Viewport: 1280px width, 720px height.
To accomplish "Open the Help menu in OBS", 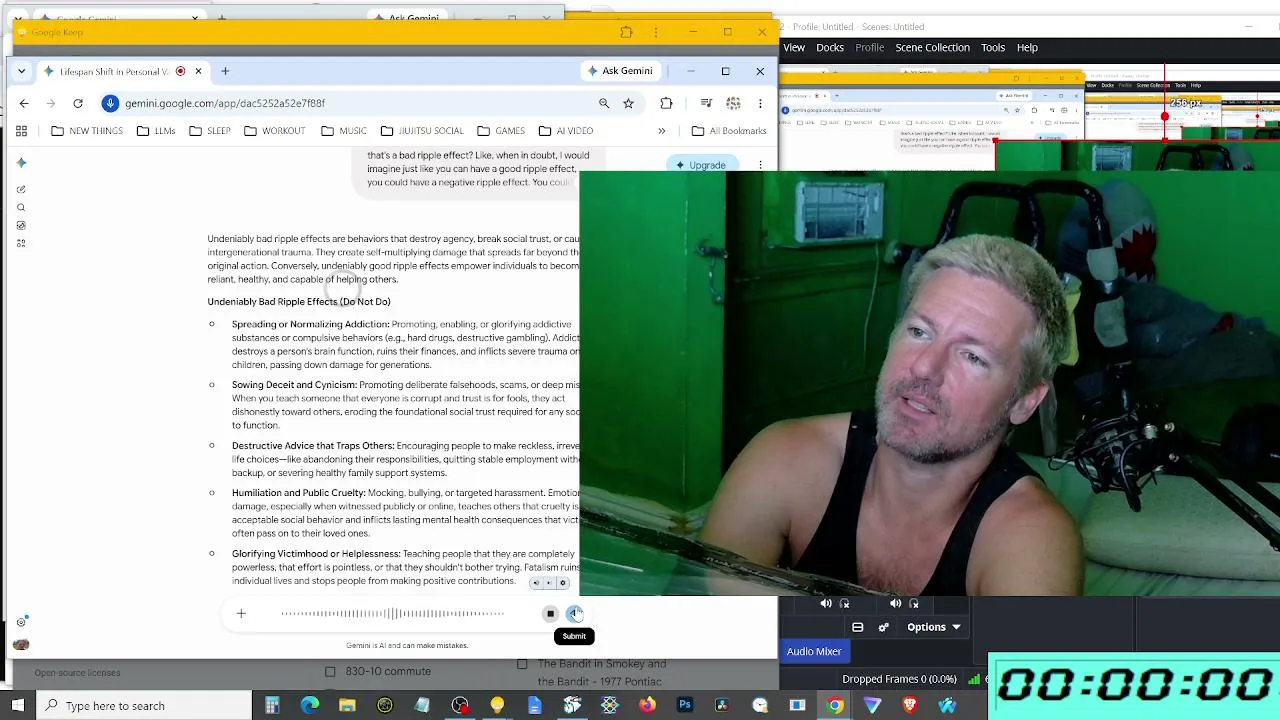I will pos(1027,47).
